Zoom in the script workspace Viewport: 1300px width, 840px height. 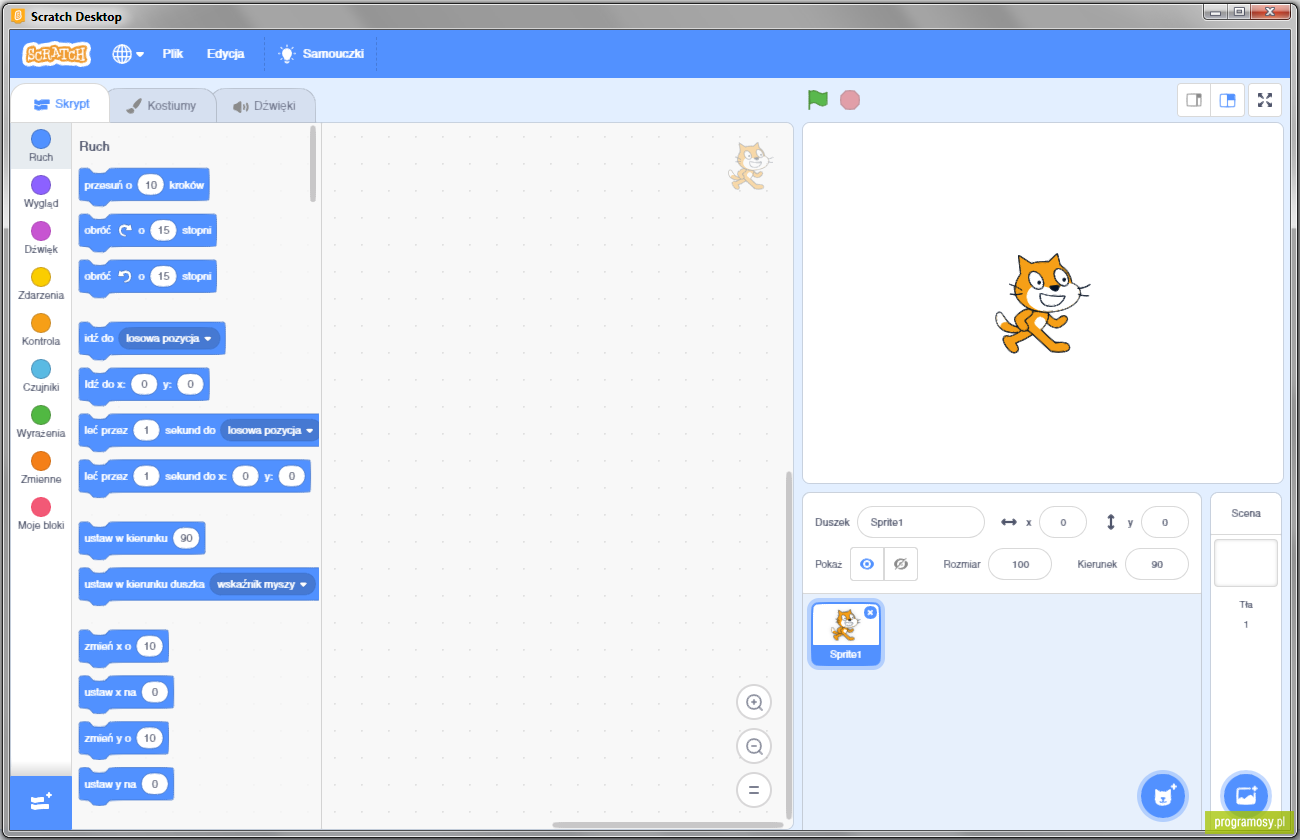pyautogui.click(x=754, y=702)
